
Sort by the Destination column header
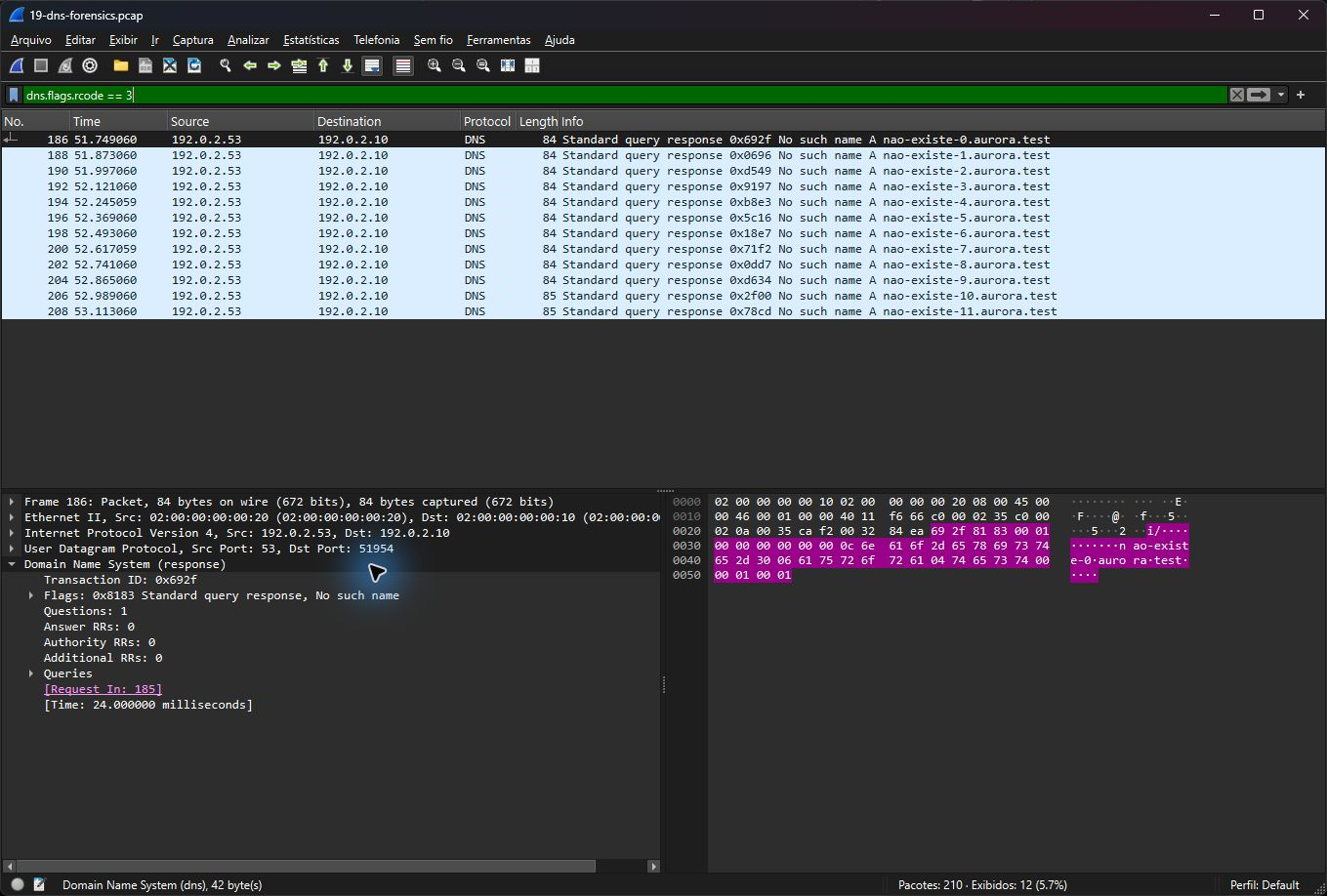pos(387,121)
